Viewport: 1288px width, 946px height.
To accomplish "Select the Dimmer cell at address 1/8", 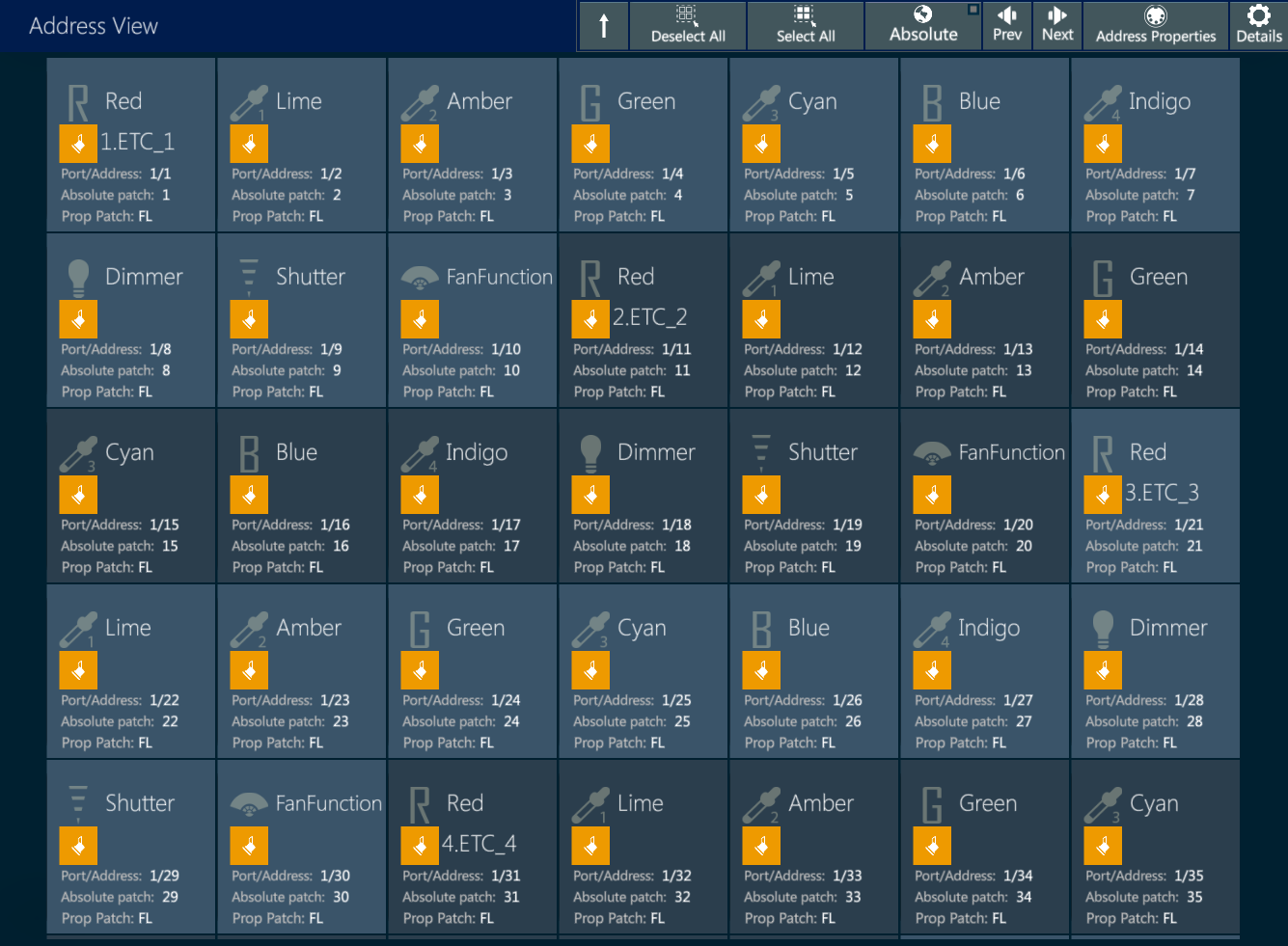I will click(131, 320).
